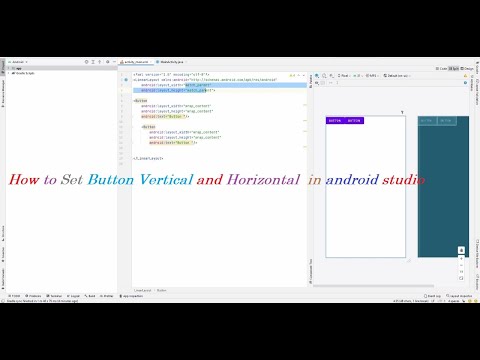The height and width of the screenshot is (360, 480).
Task: Select first button in the blueprint view
Action: coord(427,121)
